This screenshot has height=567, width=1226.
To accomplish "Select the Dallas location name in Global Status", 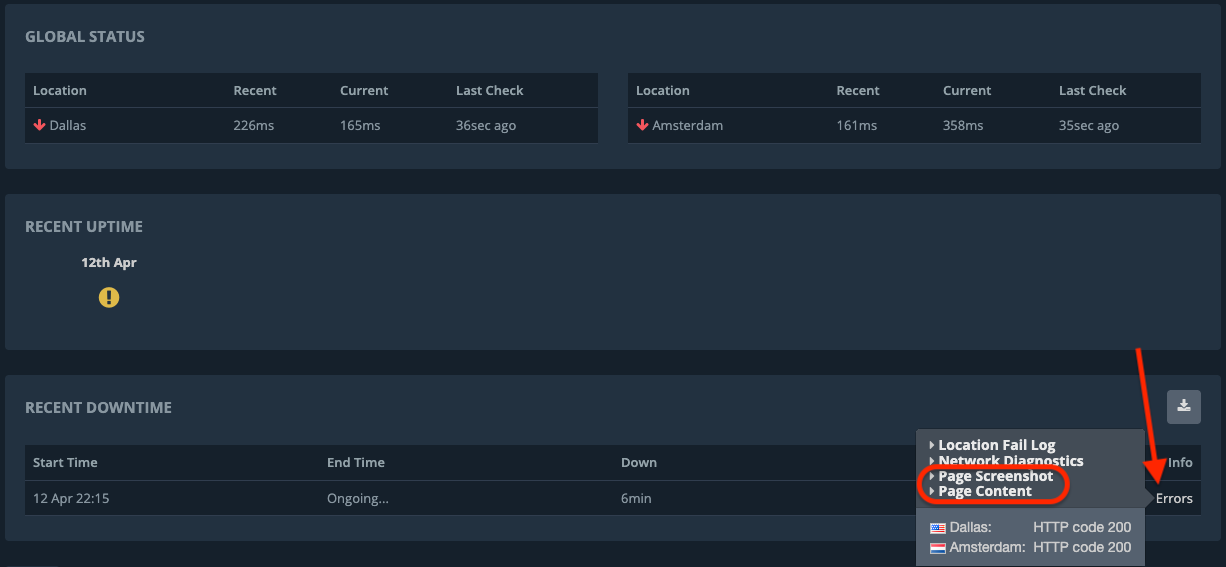I will [x=68, y=125].
